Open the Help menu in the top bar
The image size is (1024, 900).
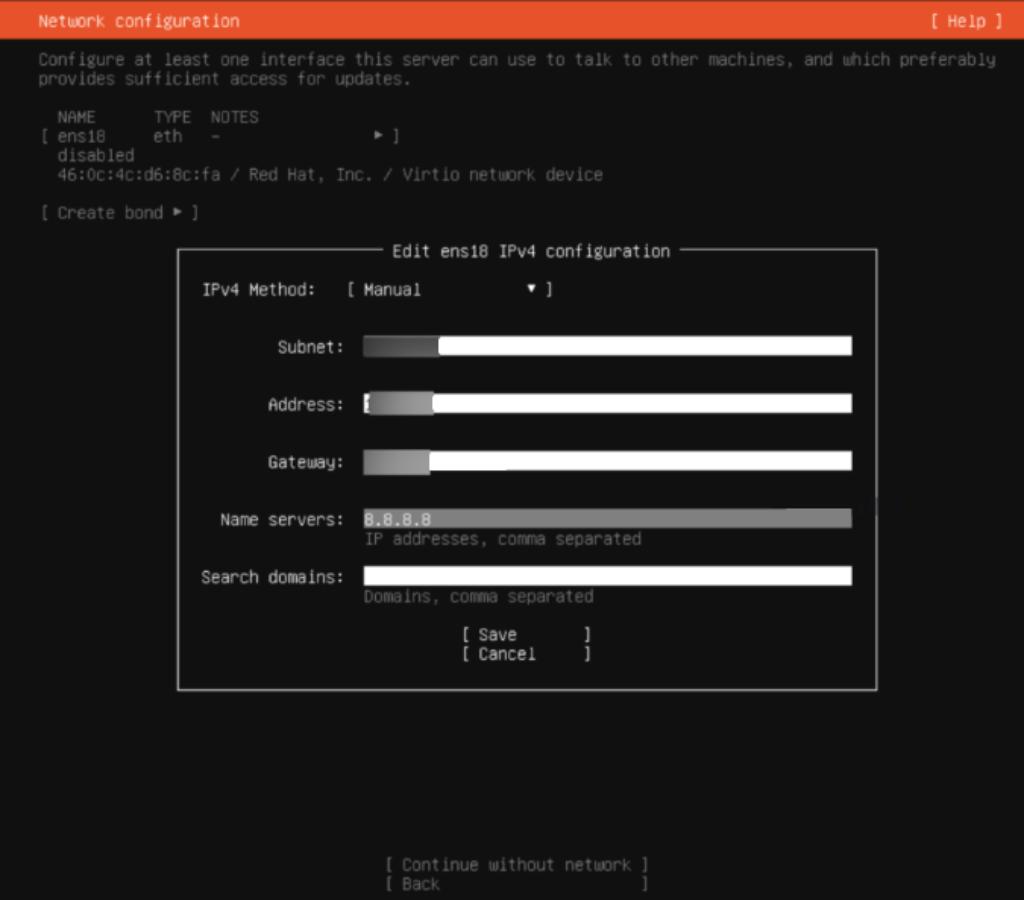click(966, 20)
